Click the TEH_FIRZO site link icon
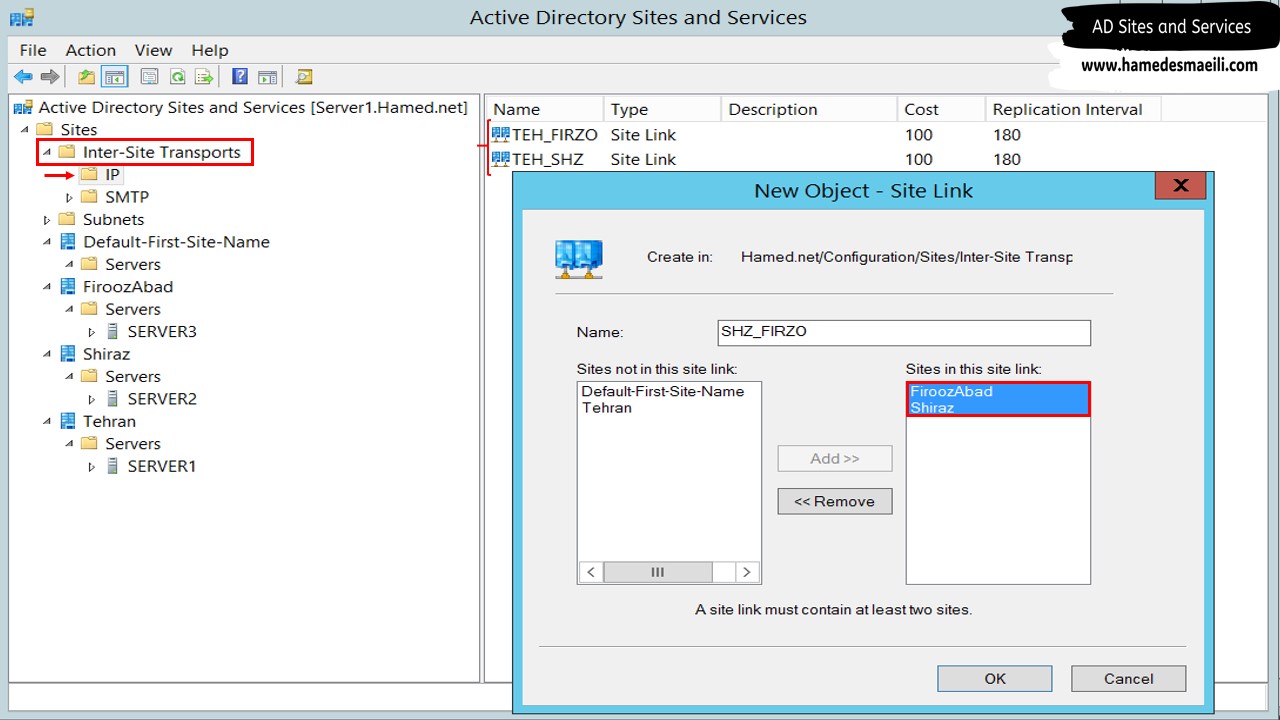Image resolution: width=1280 pixels, height=720 pixels. (x=501, y=134)
